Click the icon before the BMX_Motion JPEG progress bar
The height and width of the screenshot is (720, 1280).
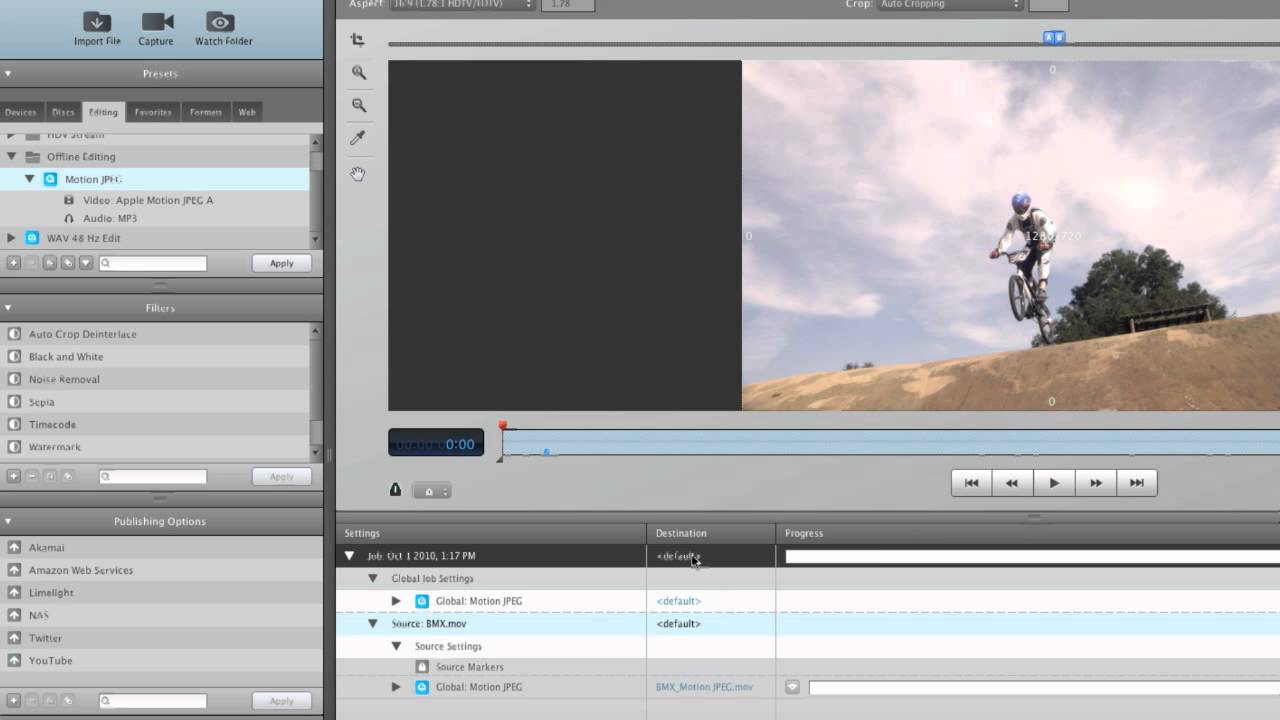(x=792, y=687)
